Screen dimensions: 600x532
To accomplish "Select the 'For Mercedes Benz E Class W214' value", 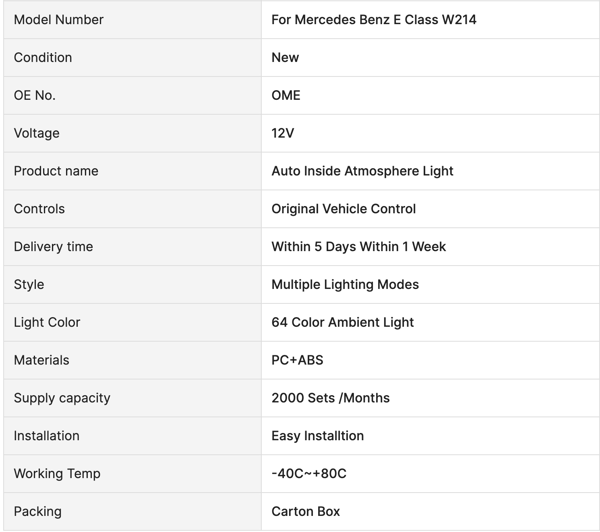I will point(373,19).
